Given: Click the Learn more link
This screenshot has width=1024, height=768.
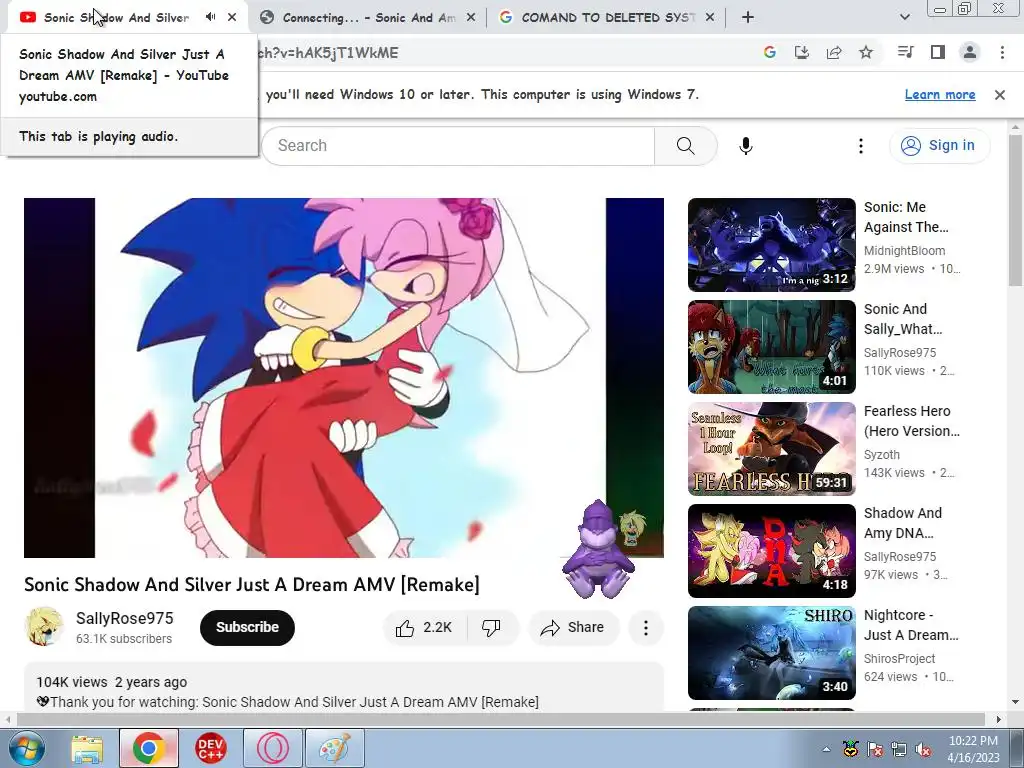Looking at the screenshot, I should (x=940, y=95).
